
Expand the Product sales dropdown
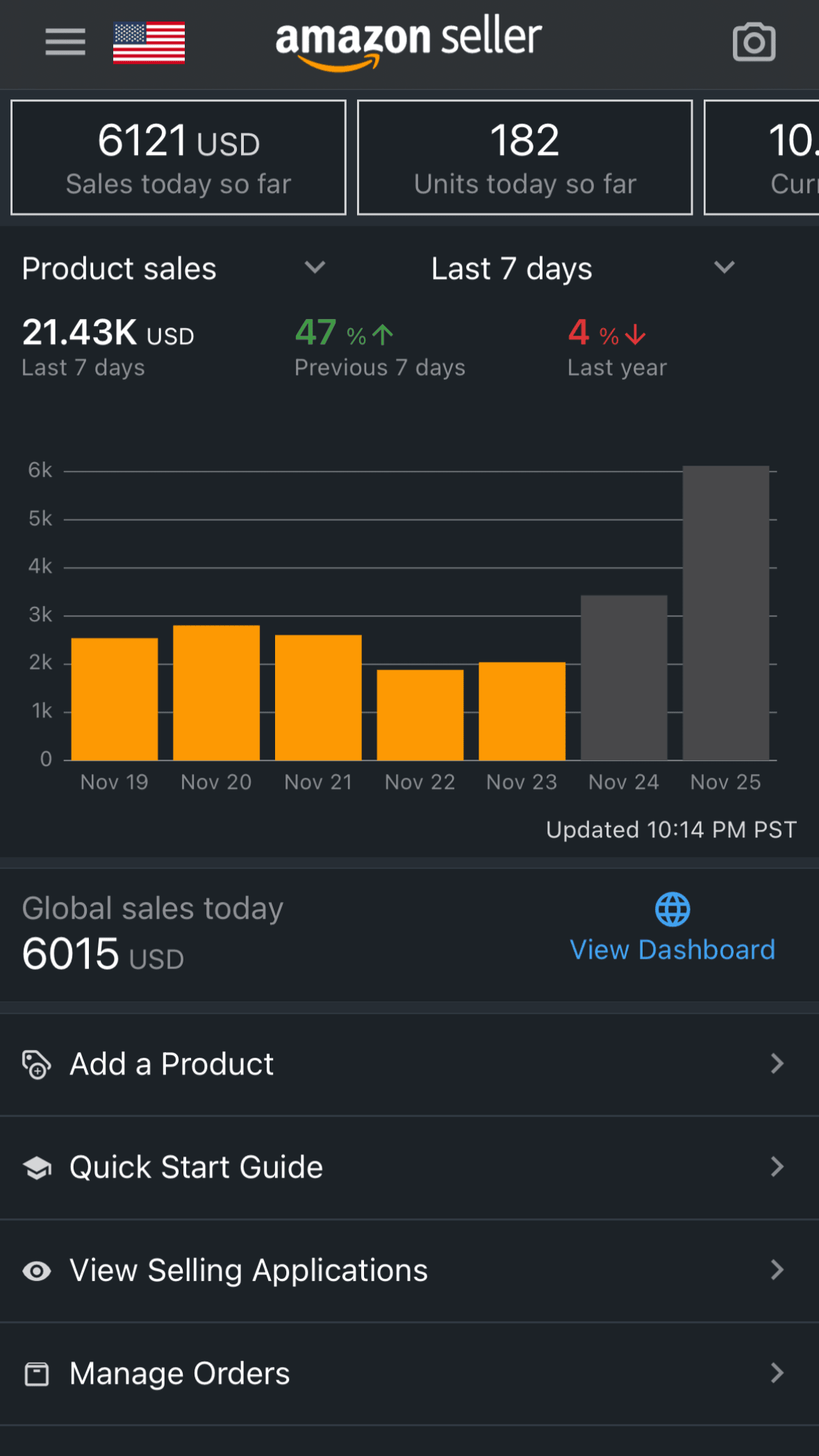(x=314, y=268)
